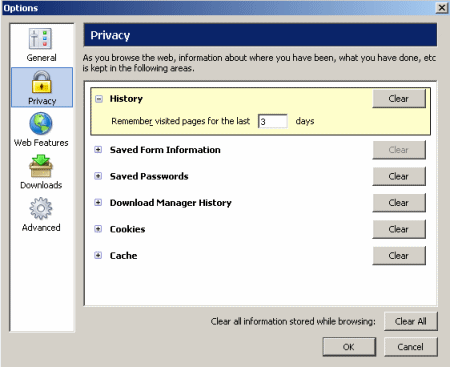Image resolution: width=450 pixels, height=367 pixels.
Task: Expand the Cache section
Action: (98, 256)
